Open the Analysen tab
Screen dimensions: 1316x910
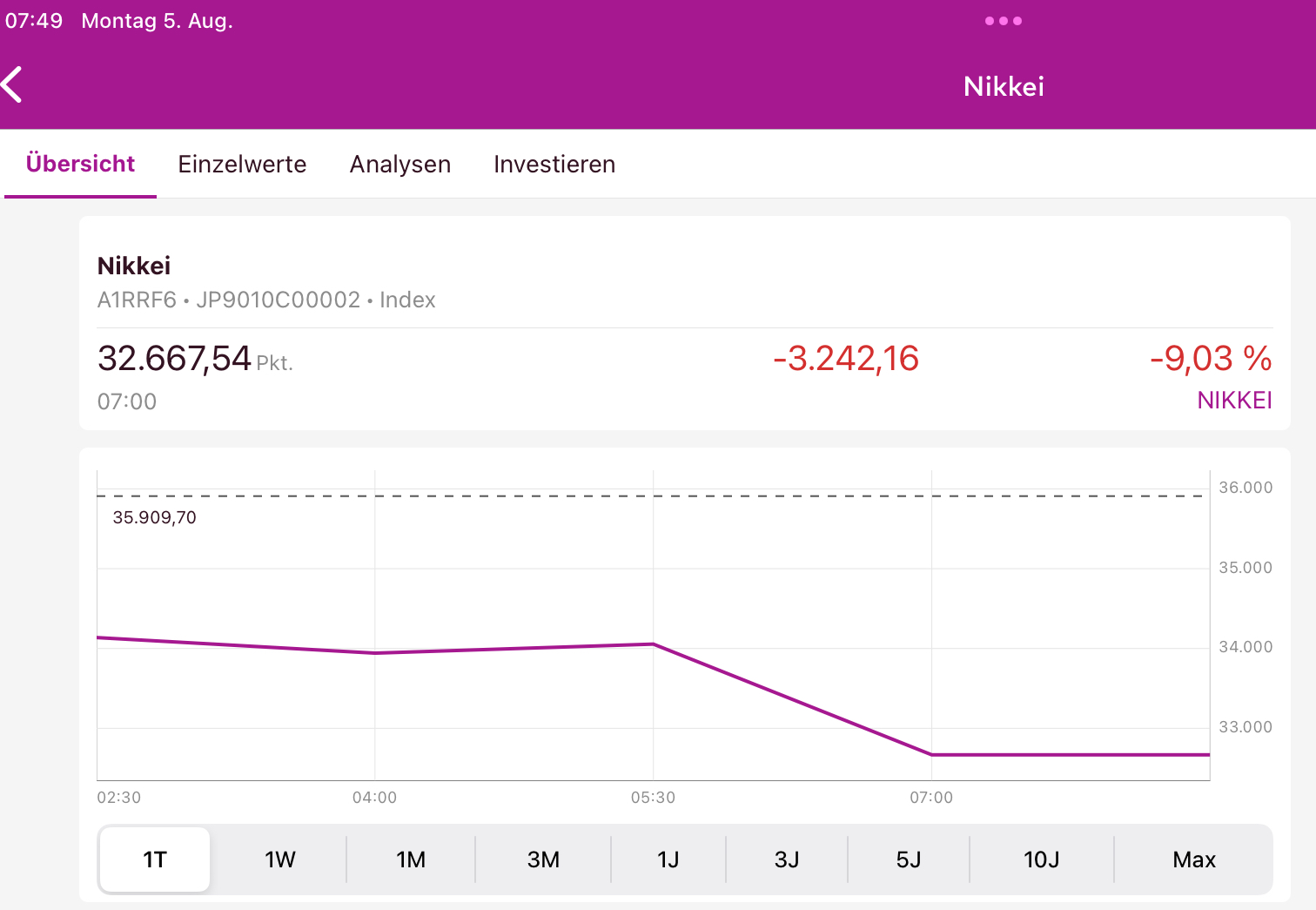[x=400, y=164]
